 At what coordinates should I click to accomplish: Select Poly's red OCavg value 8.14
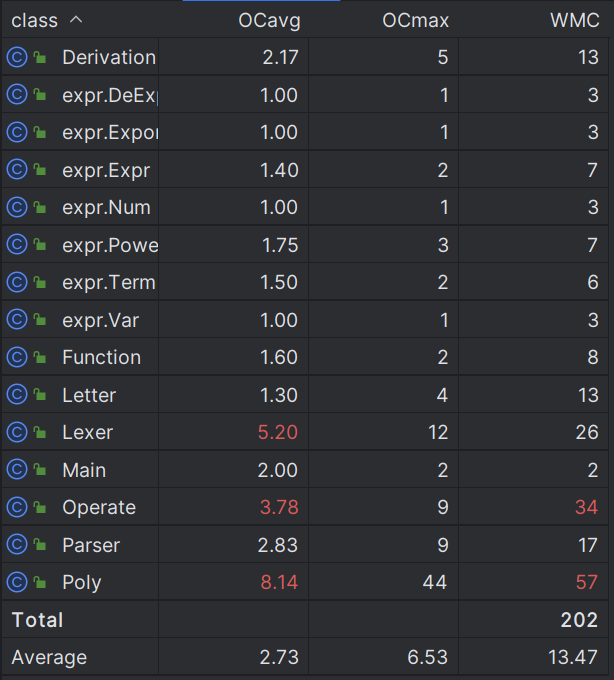(x=279, y=582)
